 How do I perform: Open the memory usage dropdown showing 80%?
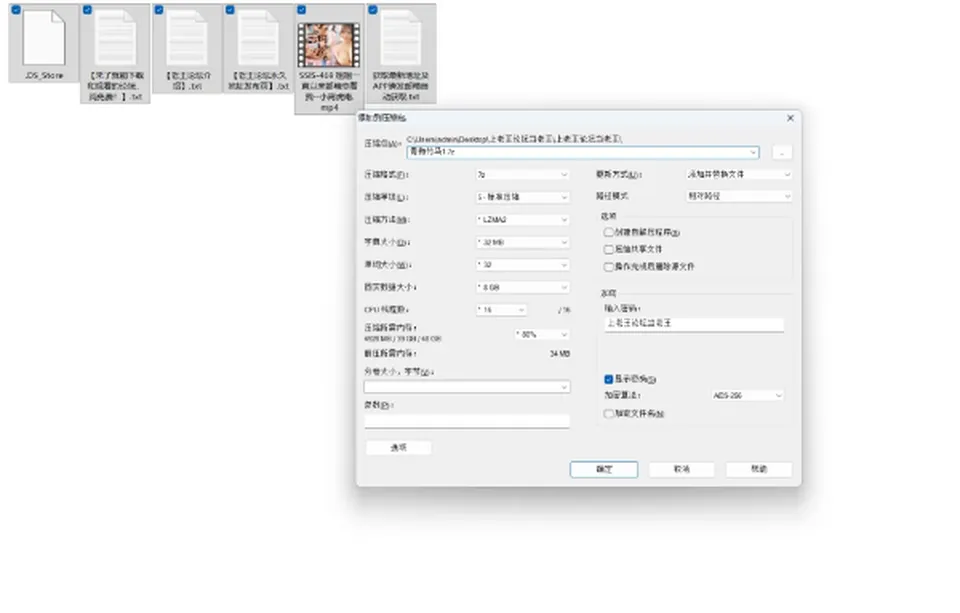(x=542, y=334)
